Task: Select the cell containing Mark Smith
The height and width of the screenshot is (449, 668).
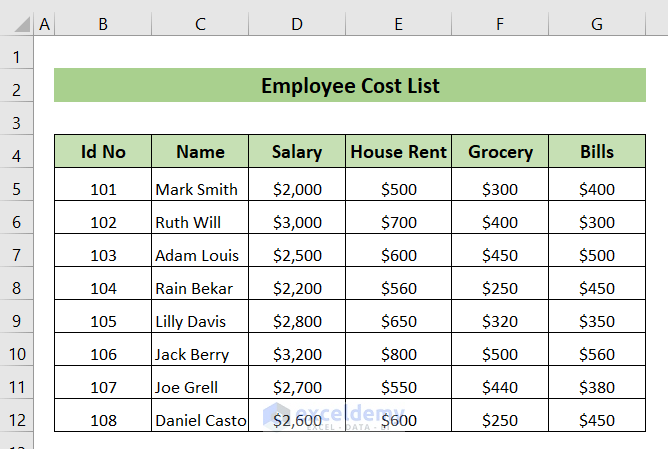Action: click(200, 189)
